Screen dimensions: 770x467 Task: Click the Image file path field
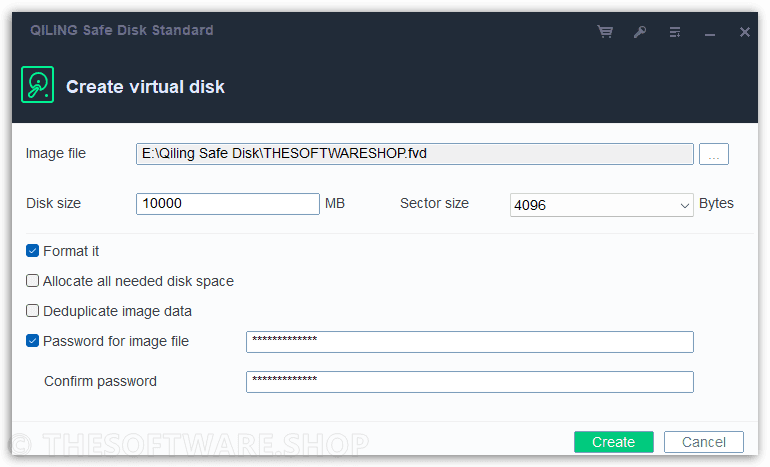[x=414, y=154]
